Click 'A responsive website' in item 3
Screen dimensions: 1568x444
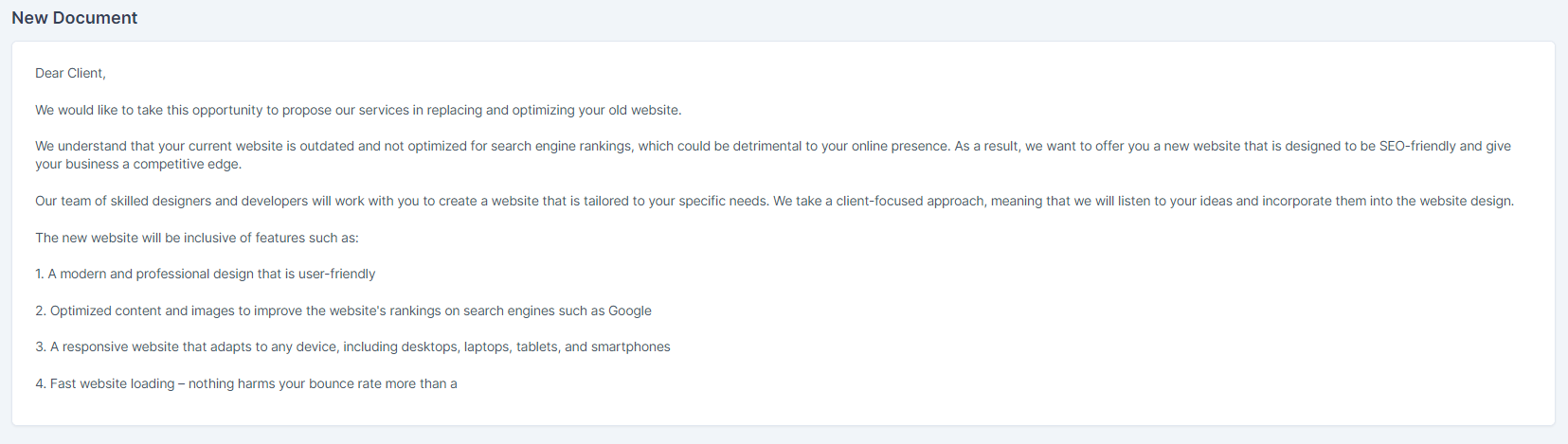coord(115,346)
